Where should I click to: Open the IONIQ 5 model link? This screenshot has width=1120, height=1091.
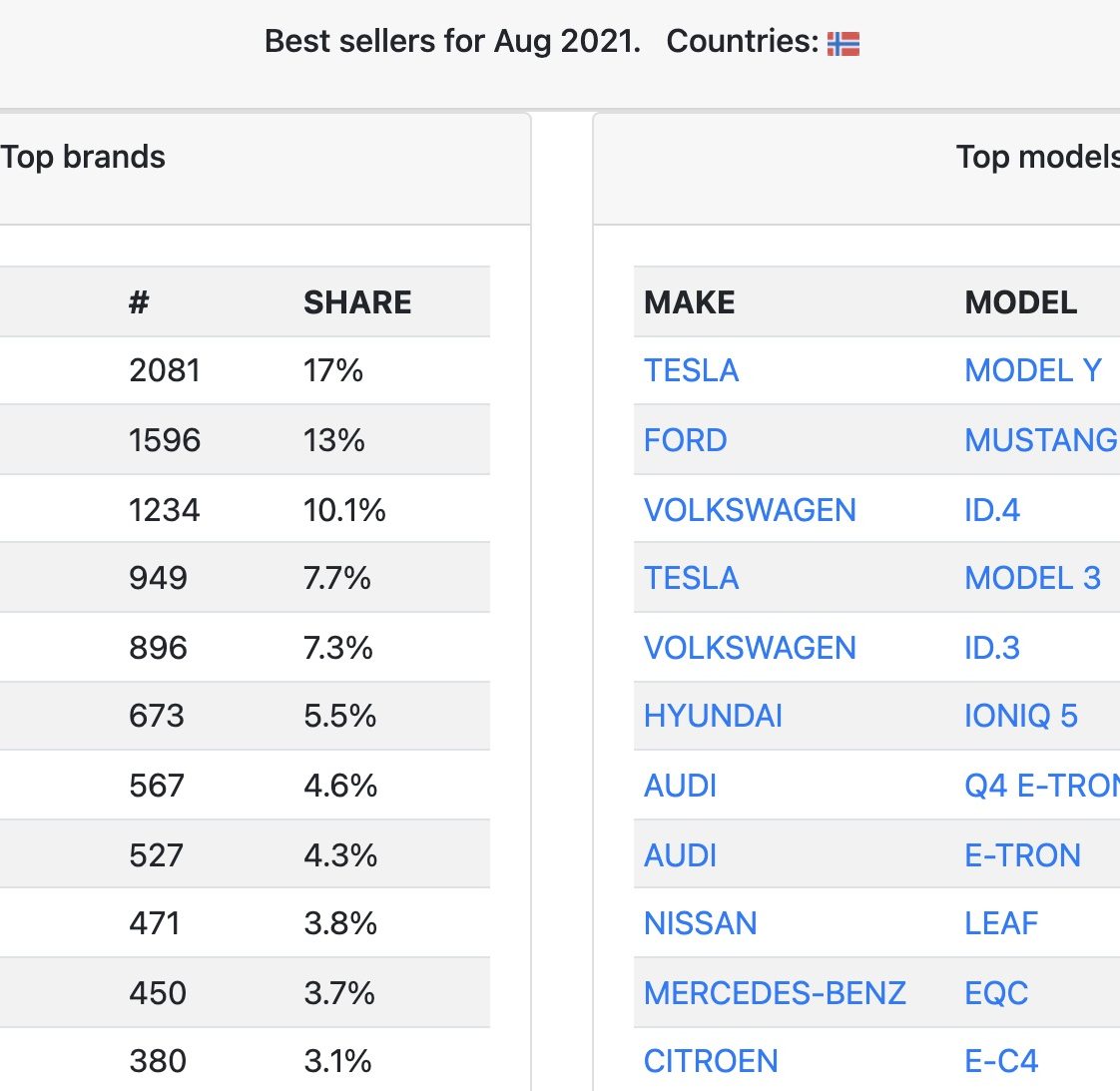pyautogui.click(x=1021, y=716)
